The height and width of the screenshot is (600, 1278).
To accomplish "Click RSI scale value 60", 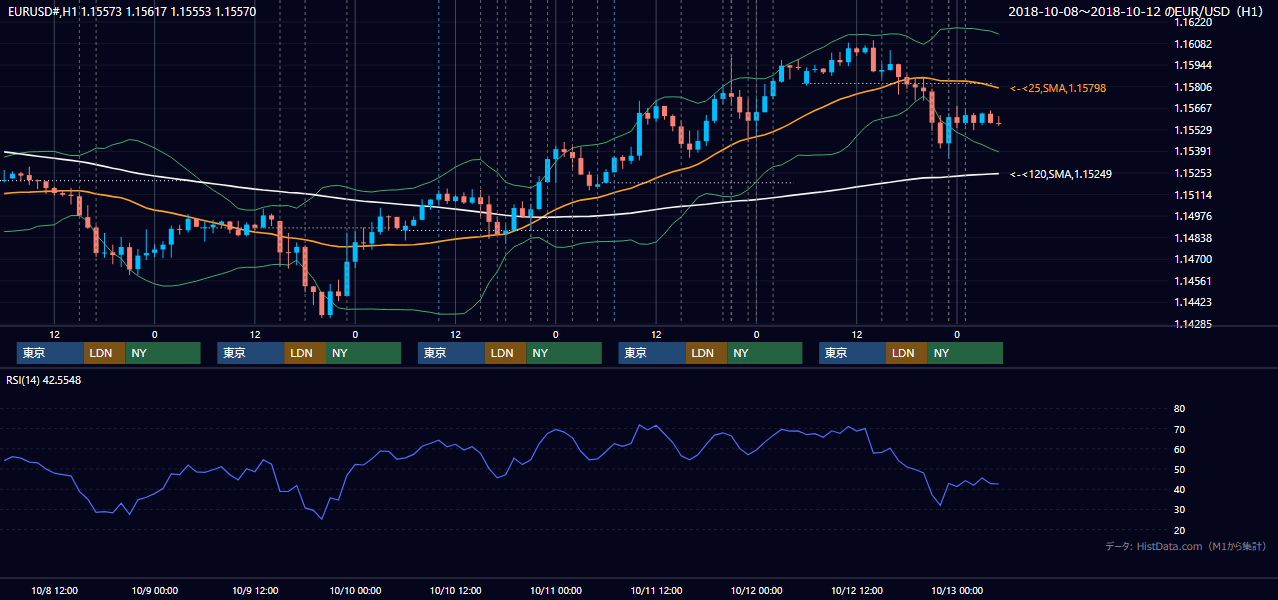I will (1179, 450).
